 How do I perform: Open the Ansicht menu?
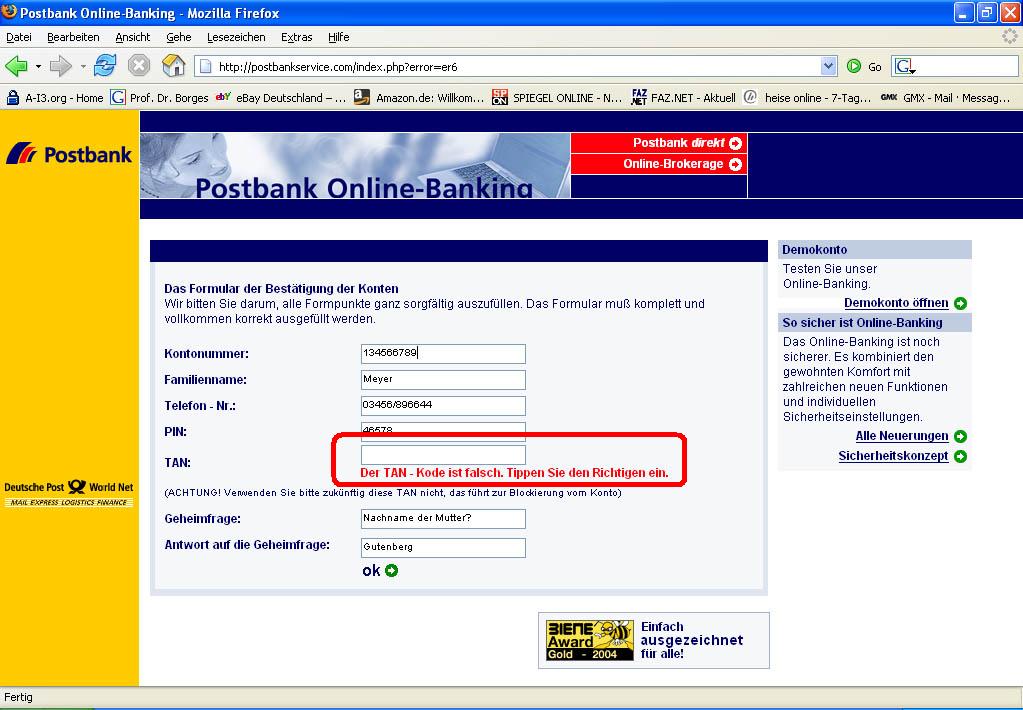(x=132, y=37)
